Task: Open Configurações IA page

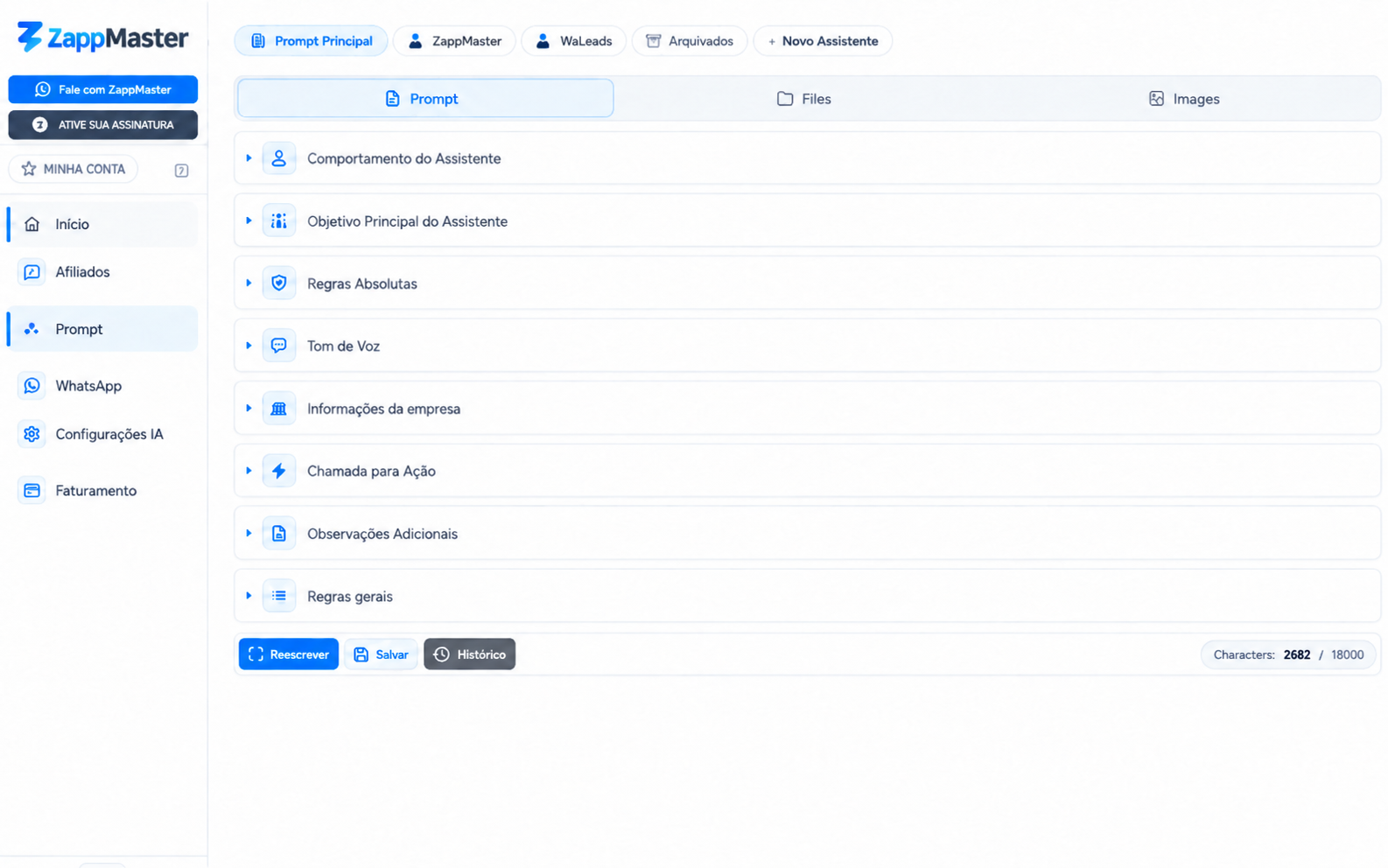Action: click(103, 434)
